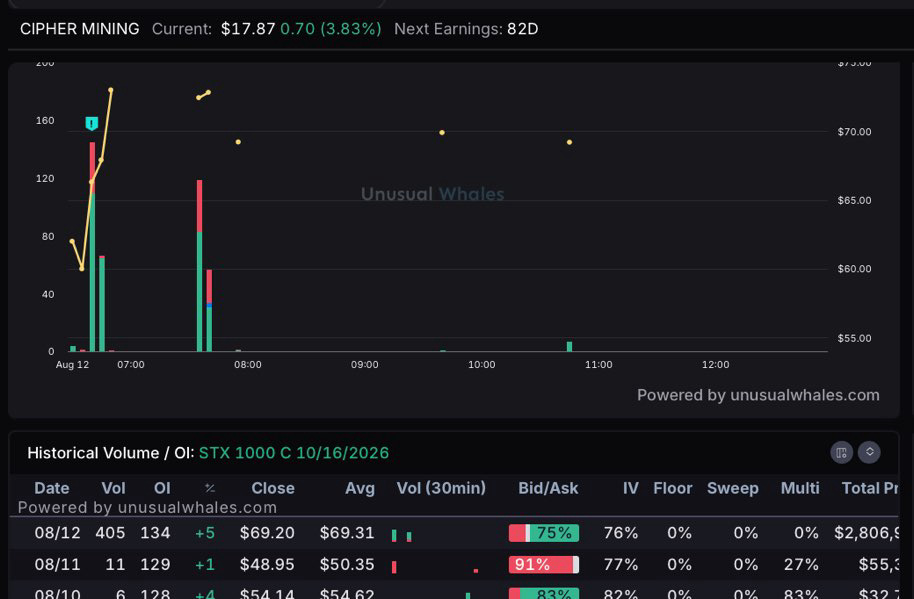Click the $17.87 current price

coord(248,29)
